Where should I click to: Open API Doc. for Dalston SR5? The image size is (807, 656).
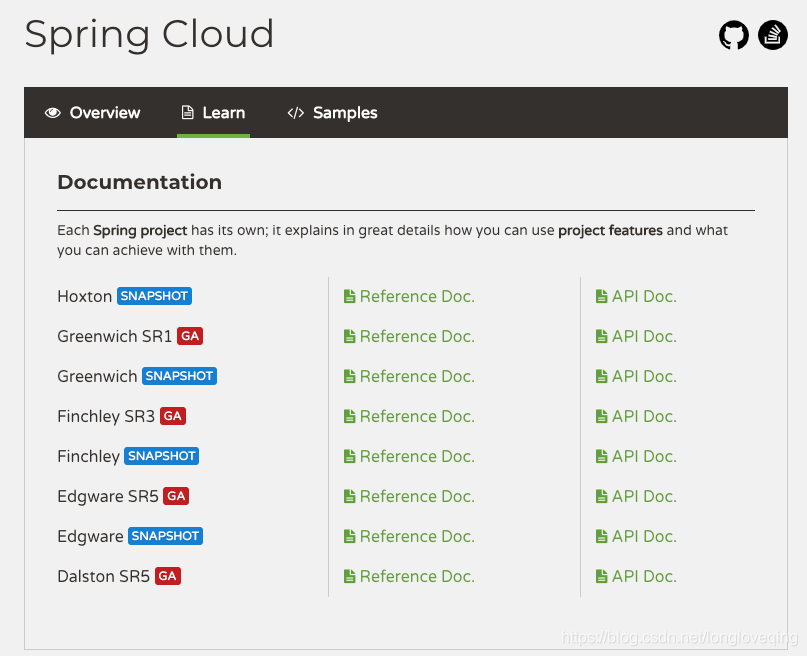[x=636, y=576]
